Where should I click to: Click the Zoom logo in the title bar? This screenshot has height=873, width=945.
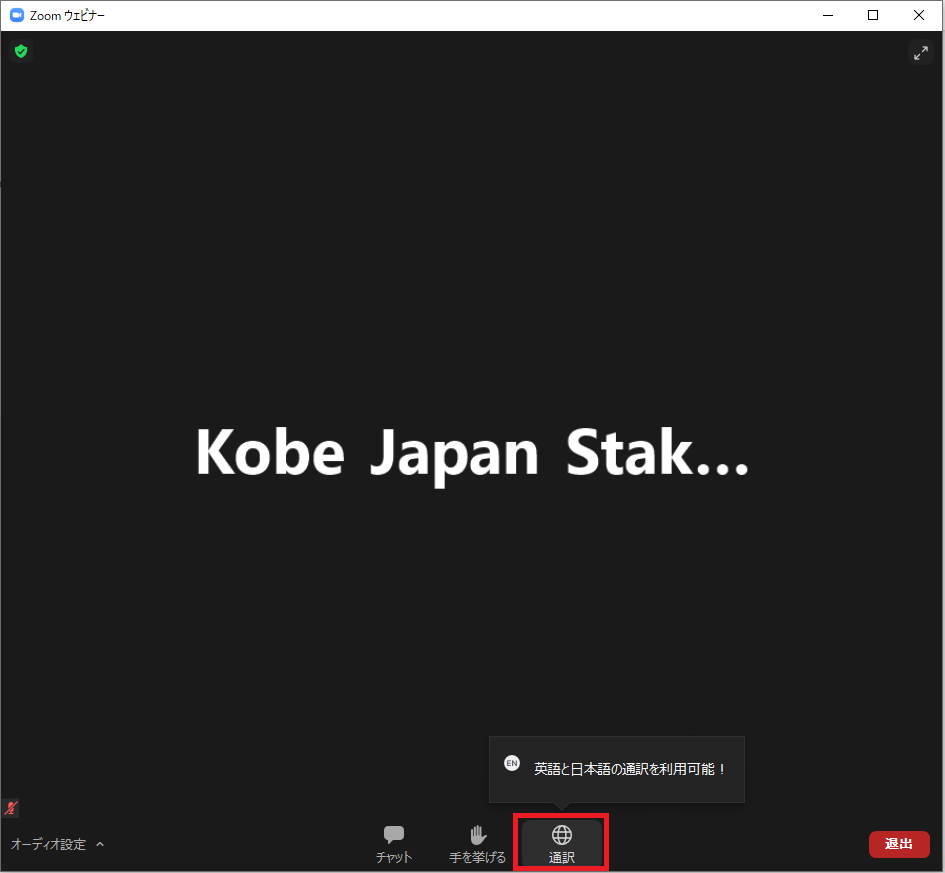17,15
